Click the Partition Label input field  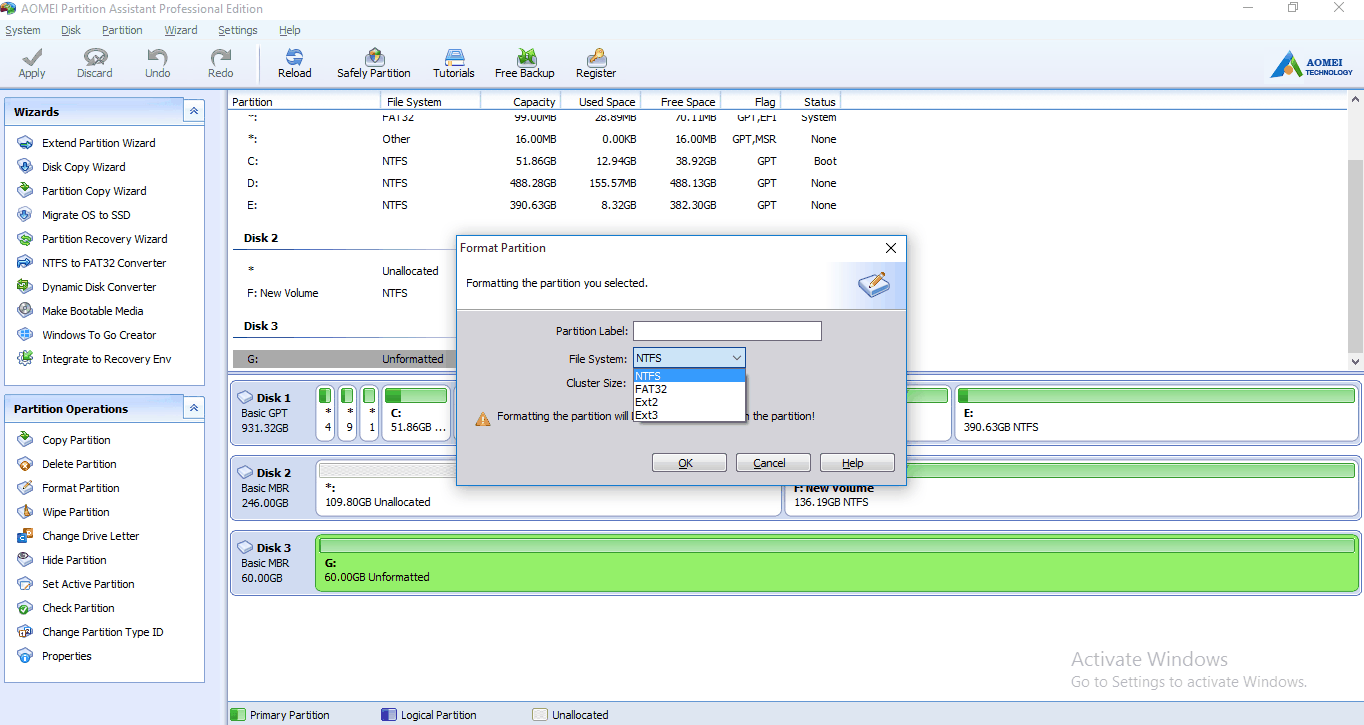(727, 331)
